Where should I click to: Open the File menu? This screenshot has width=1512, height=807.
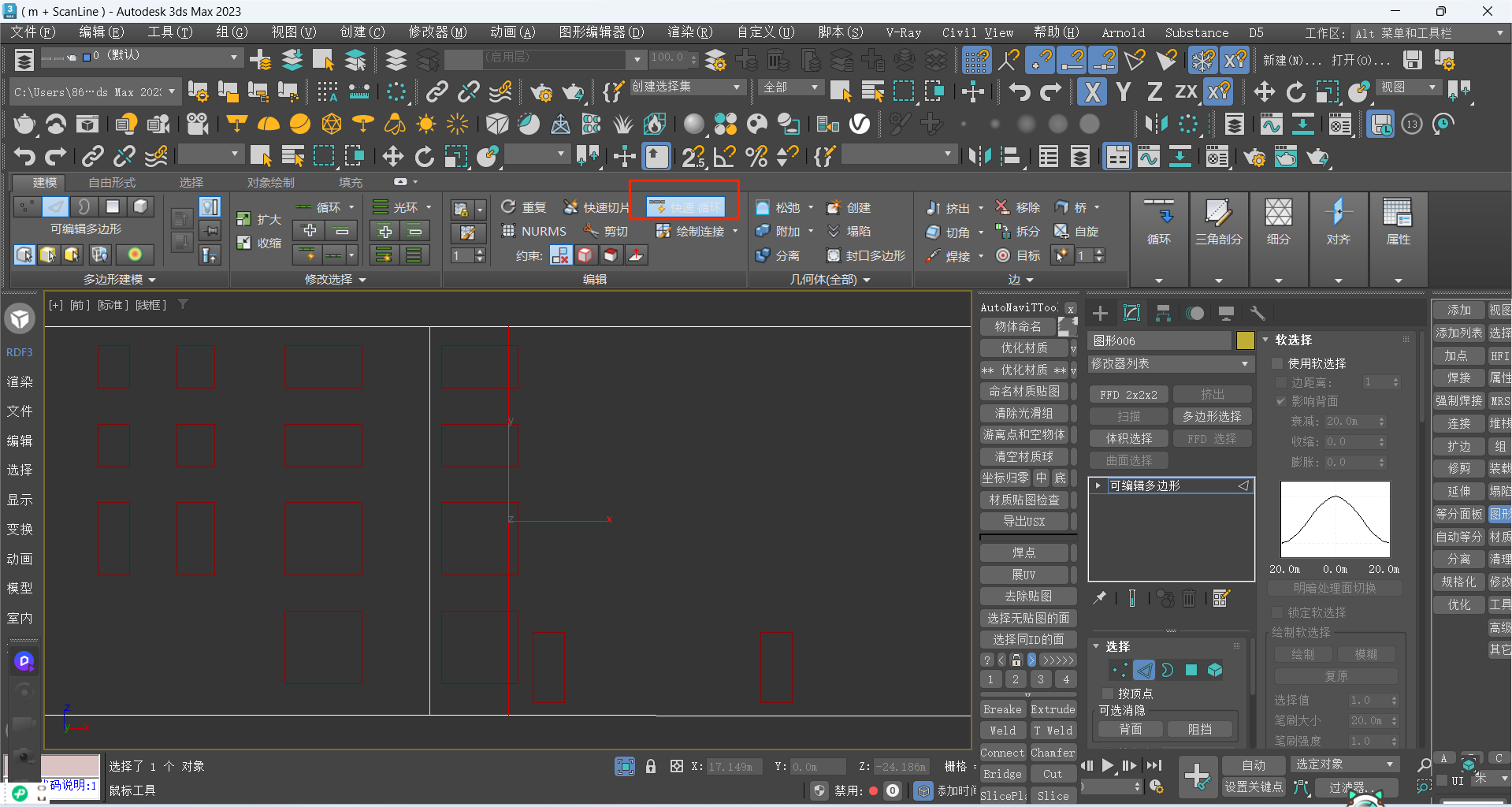(x=32, y=32)
